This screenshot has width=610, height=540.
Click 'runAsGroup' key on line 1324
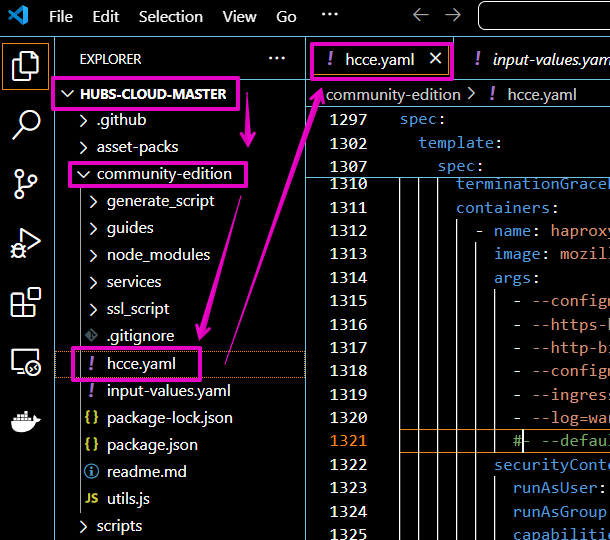(559, 512)
